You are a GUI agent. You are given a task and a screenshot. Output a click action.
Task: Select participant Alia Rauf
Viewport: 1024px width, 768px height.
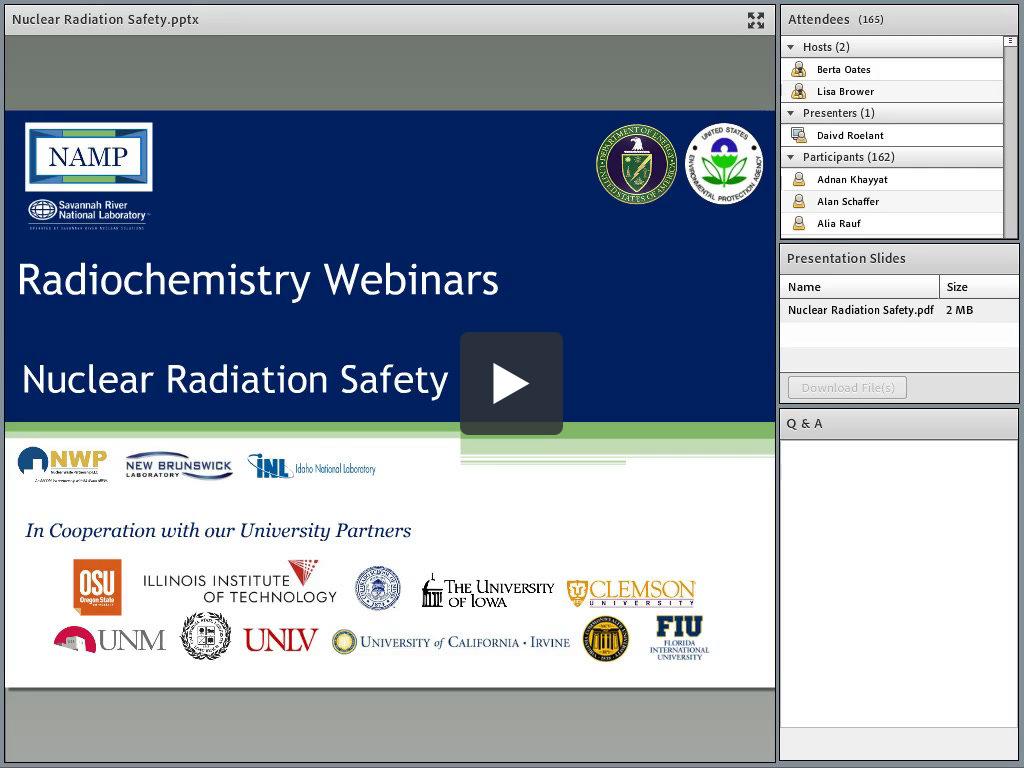coord(892,223)
